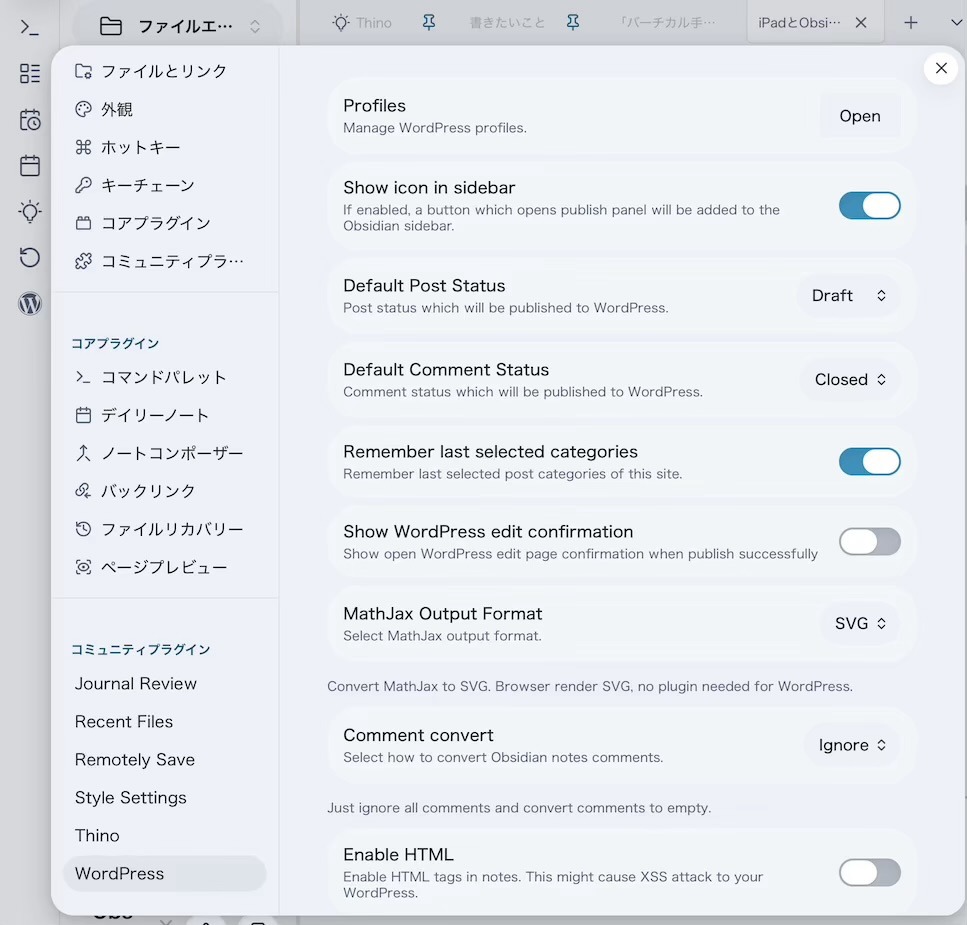Select バックリンク plugin settings
The image size is (967, 925).
click(165, 491)
